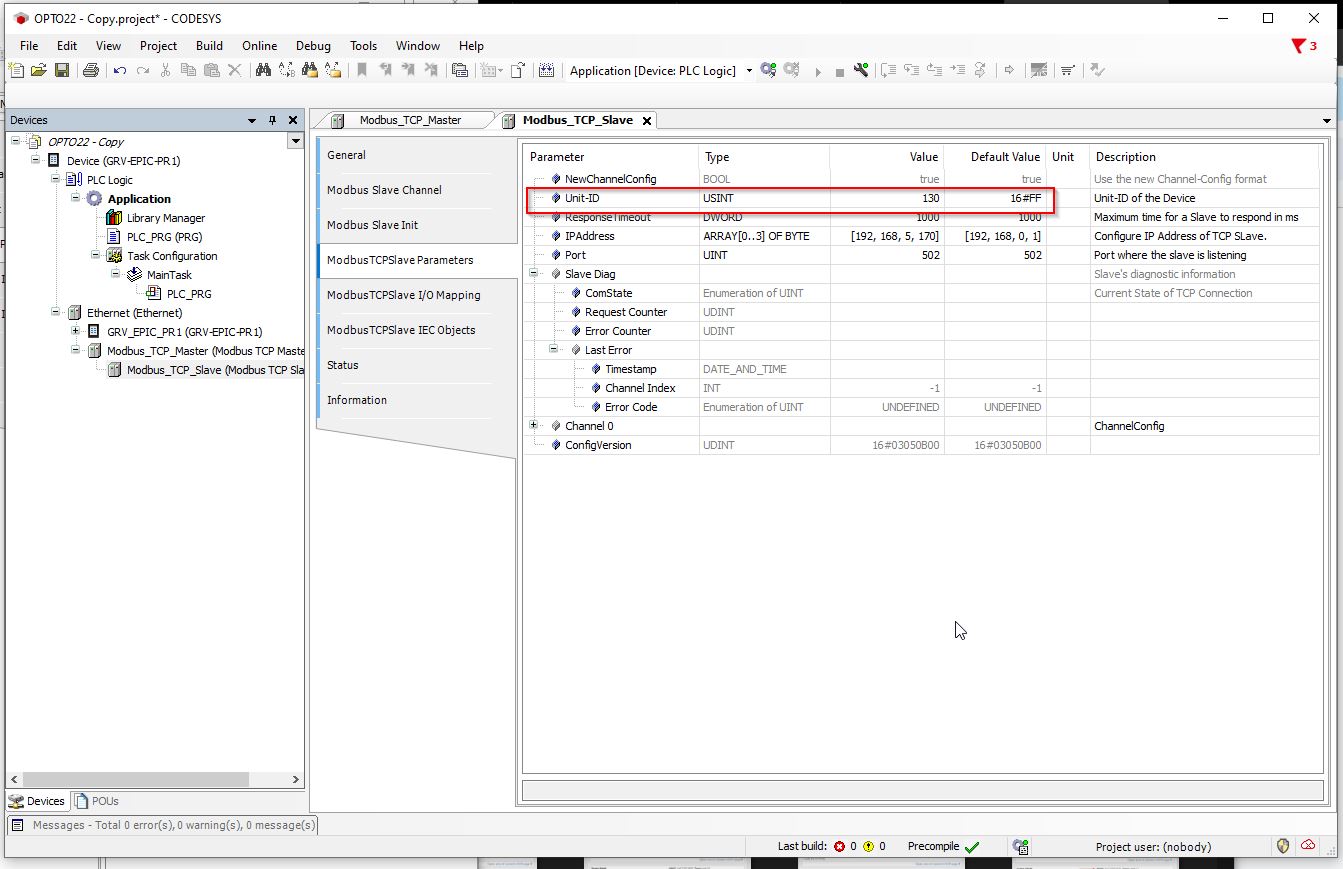This screenshot has height=869, width=1343.
Task: Open notifications red flag with 3
Action: click(x=1304, y=46)
